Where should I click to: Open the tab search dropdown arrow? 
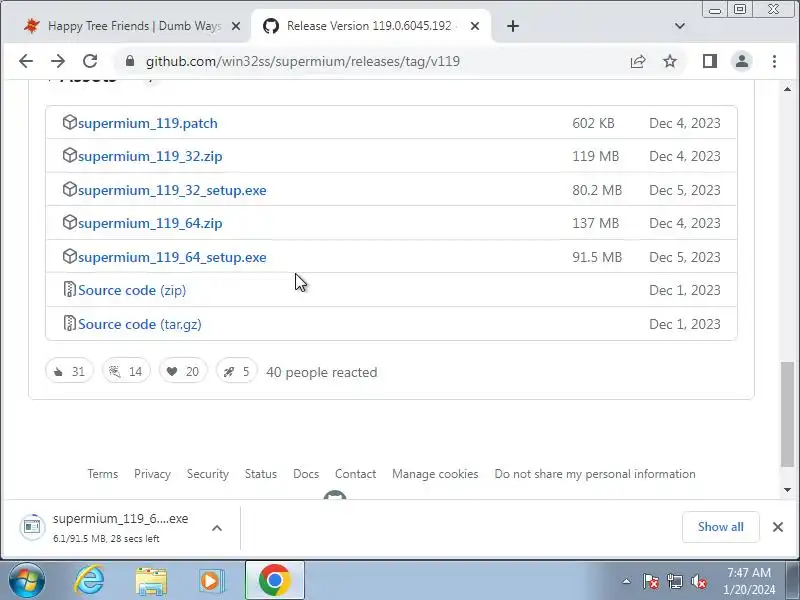tap(680, 26)
